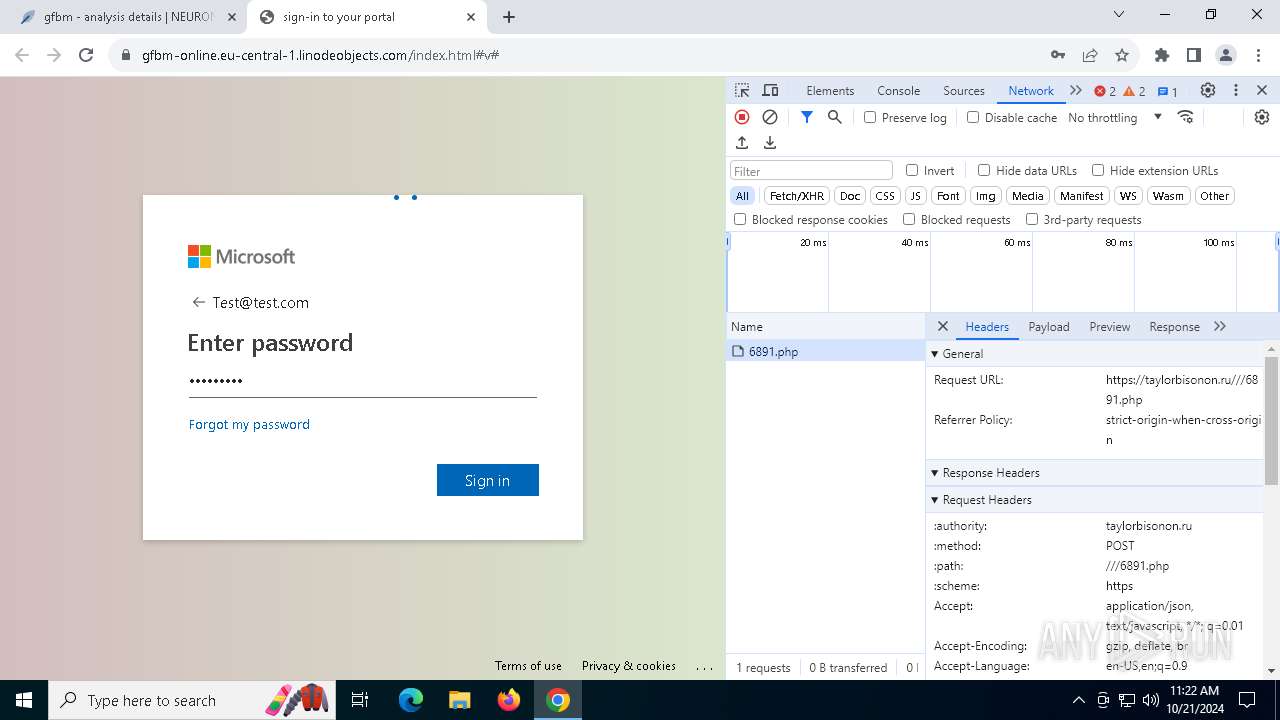Close the request details pane
Screen dimensions: 1280x720
coord(942,326)
